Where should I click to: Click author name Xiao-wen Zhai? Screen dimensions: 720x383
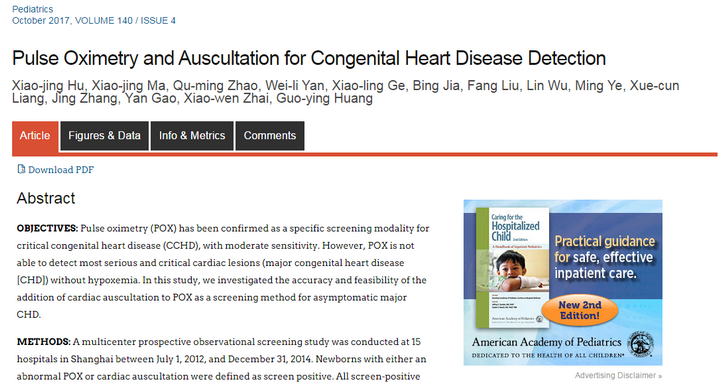click(226, 98)
